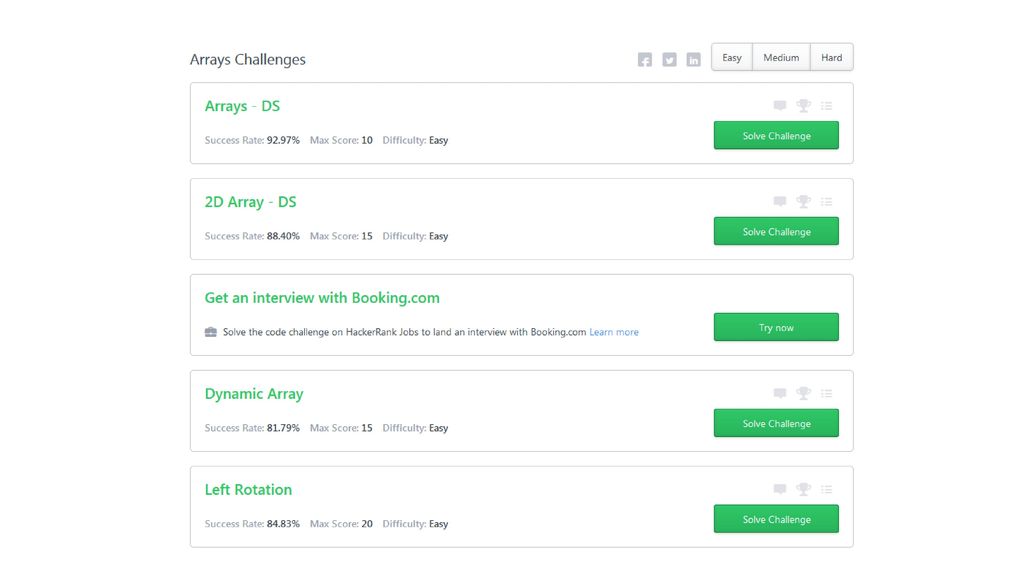Screen dimensions: 1024x576
Task: Solve the Arrays - DS challenge
Action: 776,135
